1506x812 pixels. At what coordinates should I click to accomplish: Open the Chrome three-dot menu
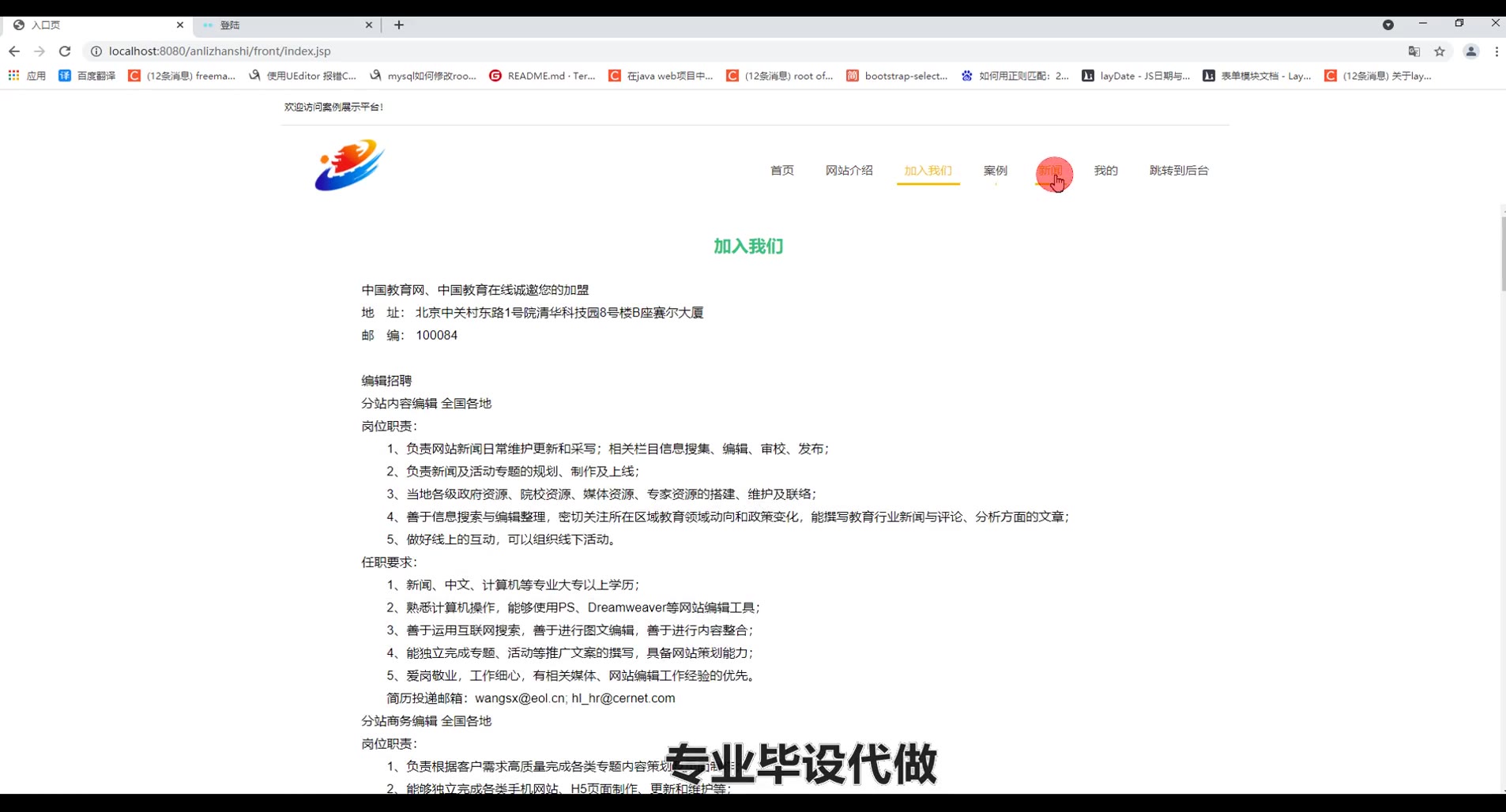click(1497, 51)
